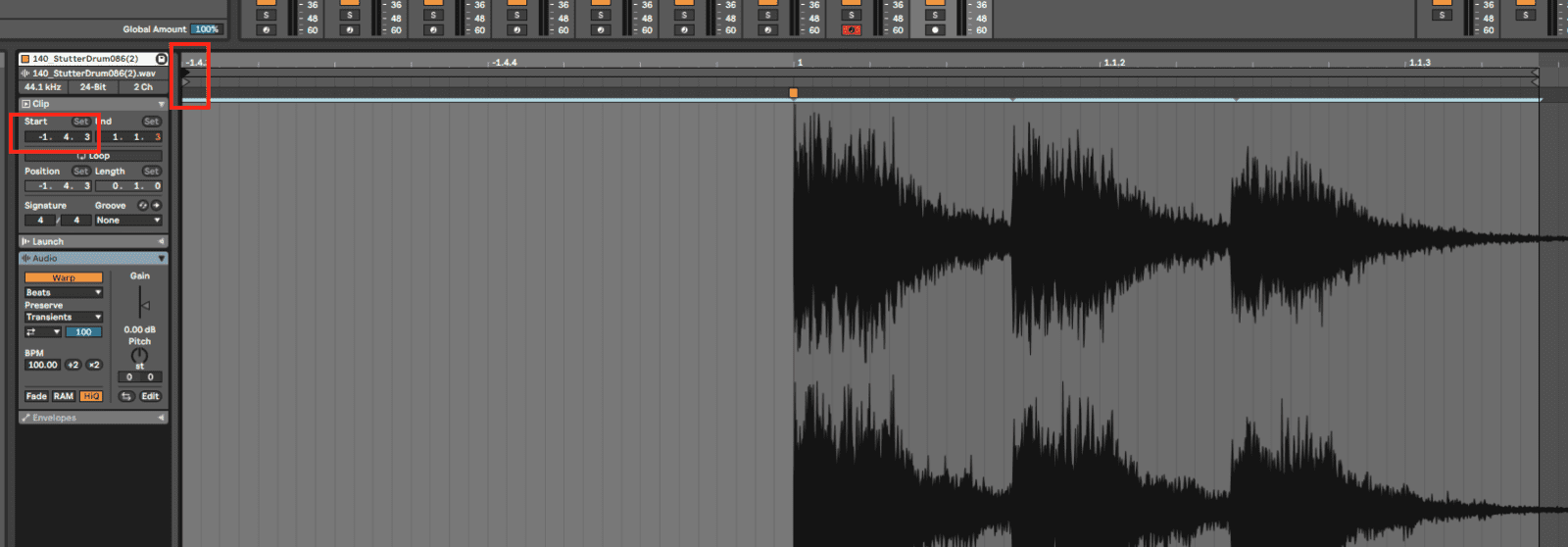Click the reverse sample arrows icon
This screenshot has height=547, width=1568.
pyautogui.click(x=126, y=396)
